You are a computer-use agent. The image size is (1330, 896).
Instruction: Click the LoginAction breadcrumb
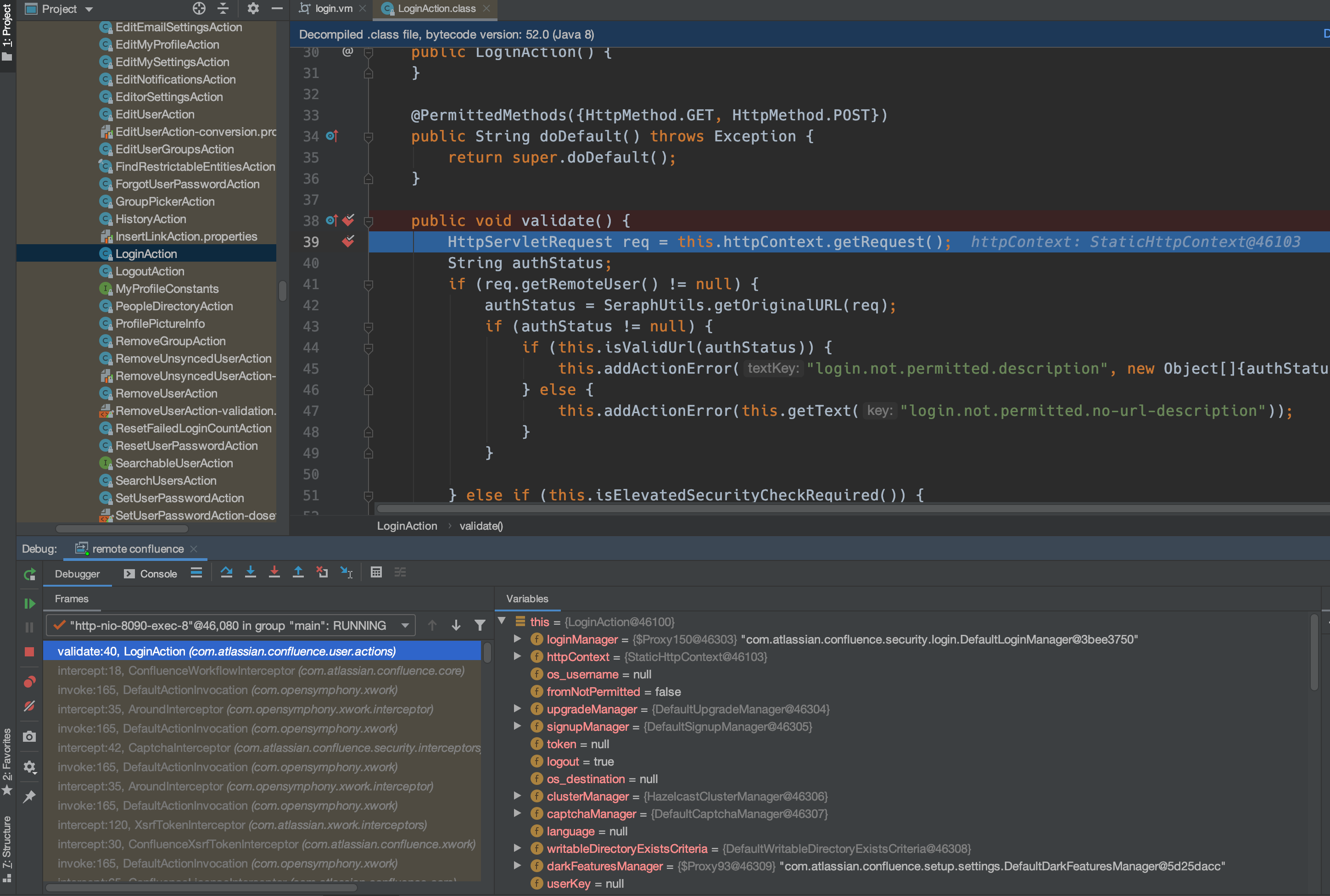407,526
